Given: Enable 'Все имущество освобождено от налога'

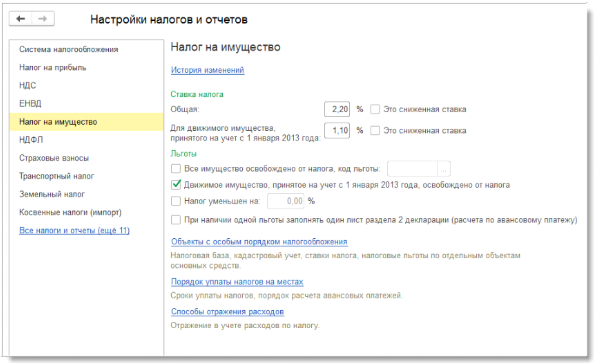Looking at the screenshot, I should (176, 169).
